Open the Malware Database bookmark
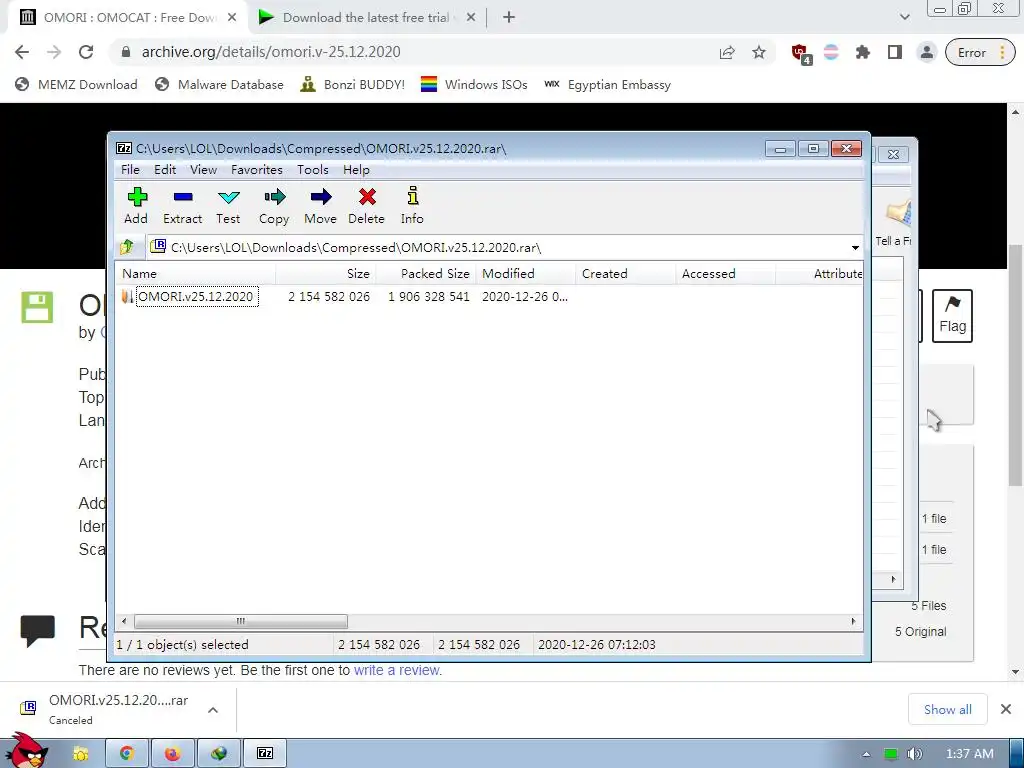 [219, 84]
